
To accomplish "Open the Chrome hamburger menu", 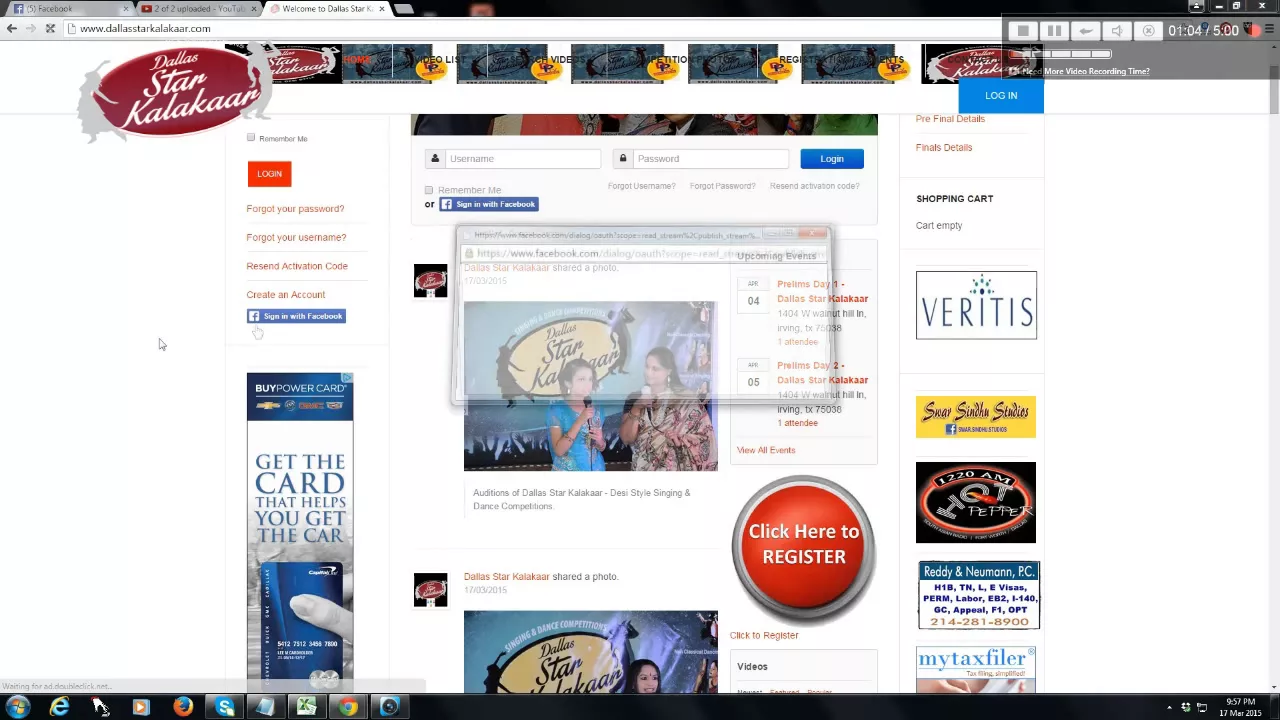I will 1268,28.
